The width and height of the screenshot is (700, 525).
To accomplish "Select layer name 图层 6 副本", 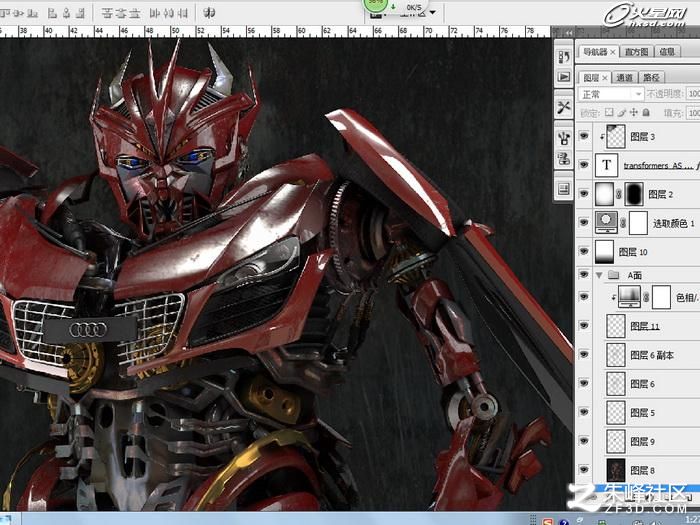I will coord(652,355).
